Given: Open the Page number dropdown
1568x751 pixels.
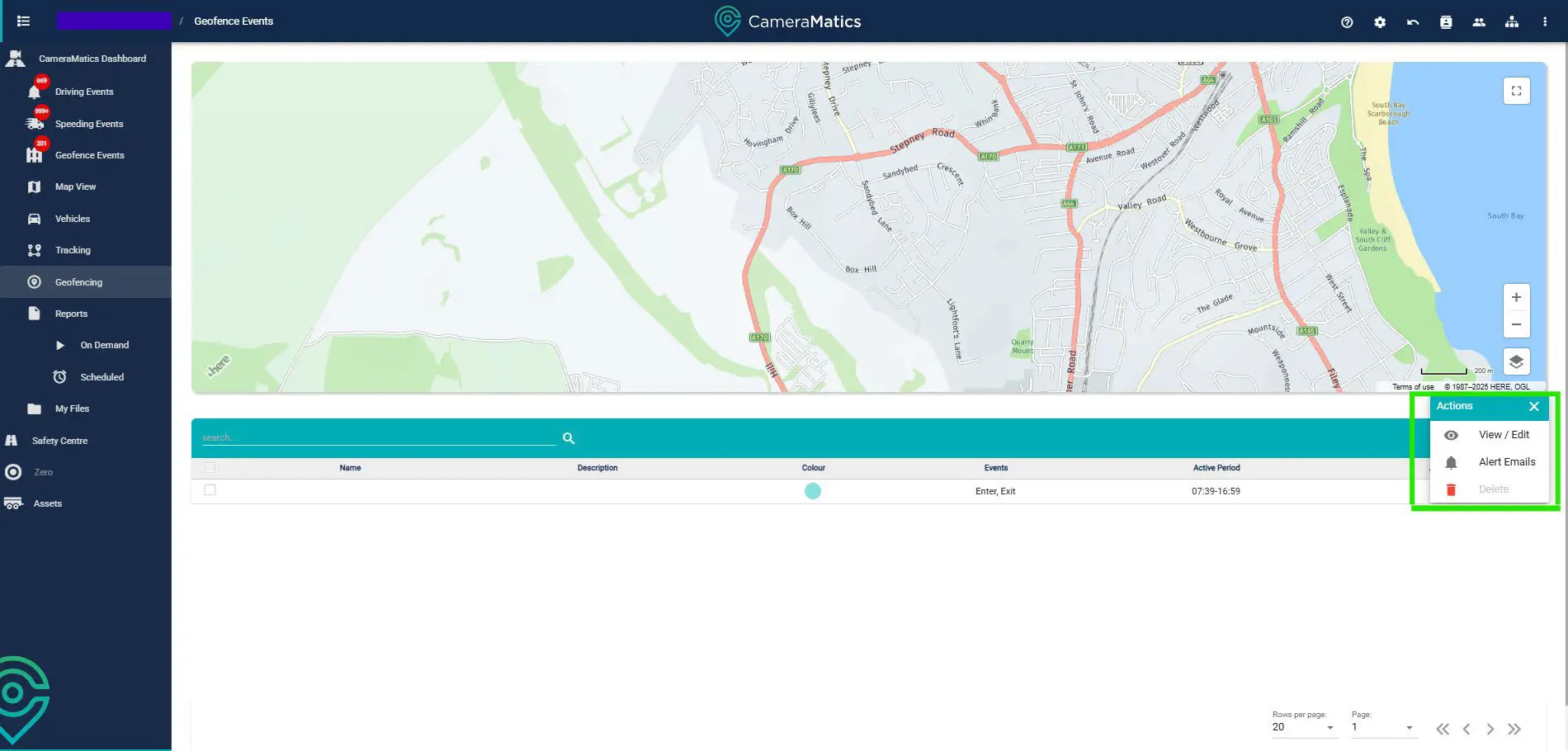Looking at the screenshot, I should (x=1382, y=727).
